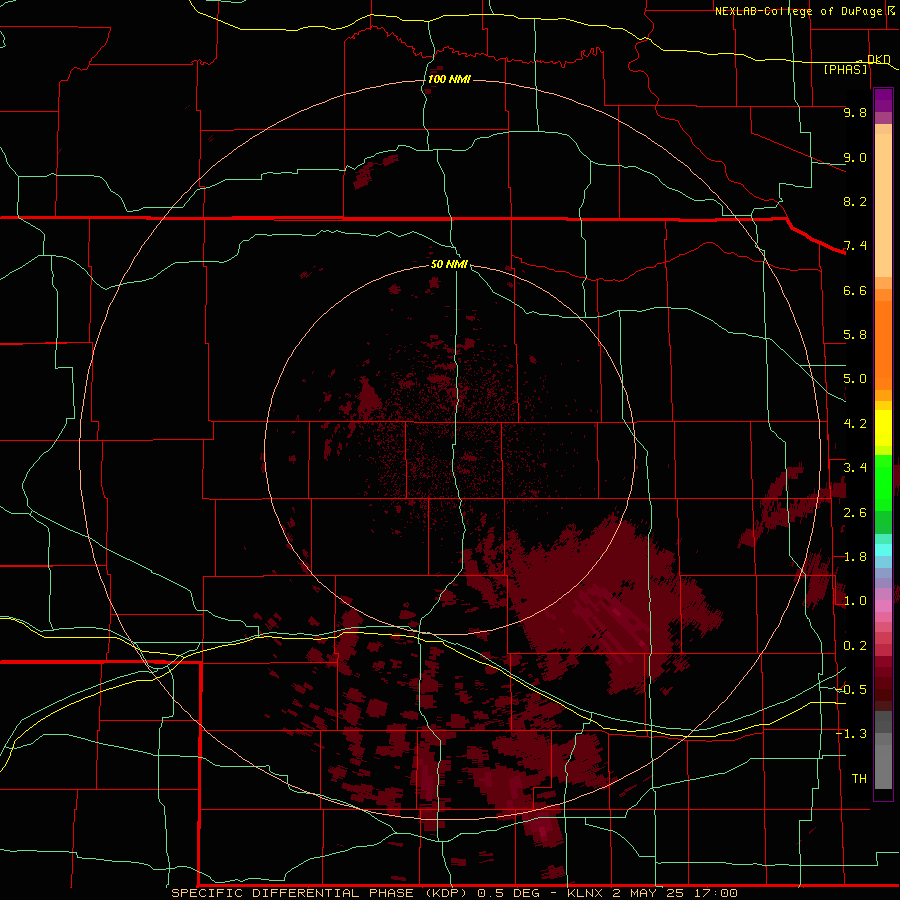The image size is (900, 900).
Task: Click the 3.4 value on the color scale
Action: tap(855, 468)
